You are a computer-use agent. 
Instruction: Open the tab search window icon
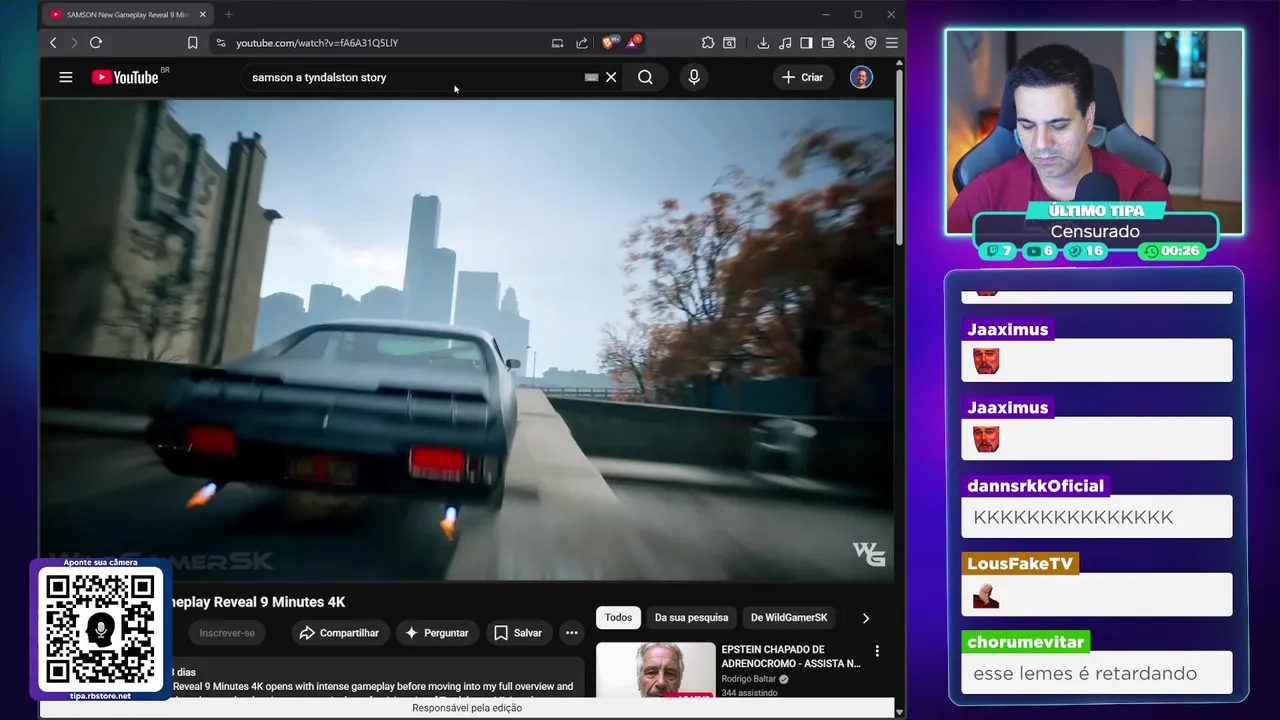[x=730, y=43]
